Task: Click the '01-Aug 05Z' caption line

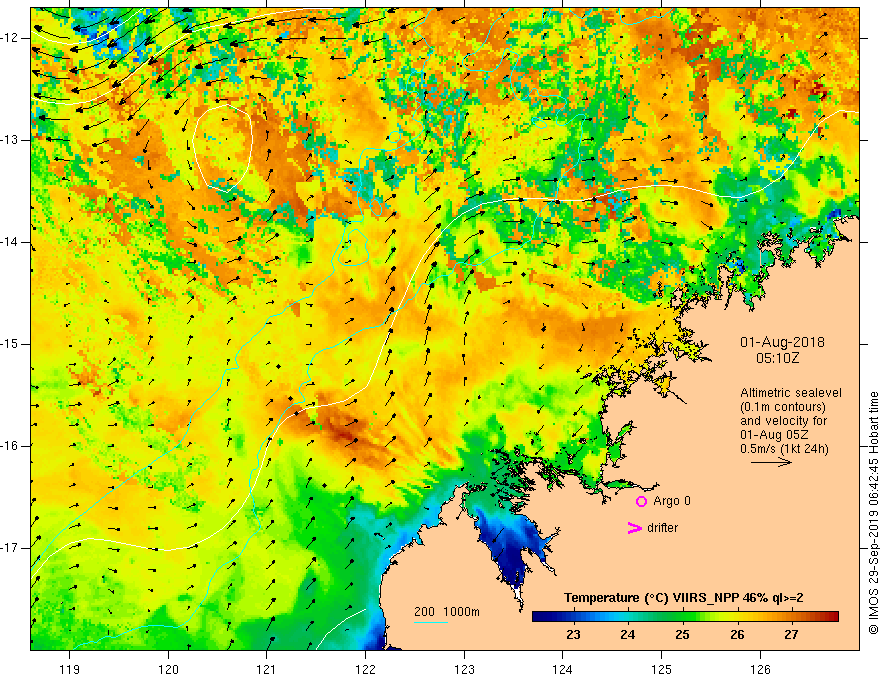Action: (776, 435)
